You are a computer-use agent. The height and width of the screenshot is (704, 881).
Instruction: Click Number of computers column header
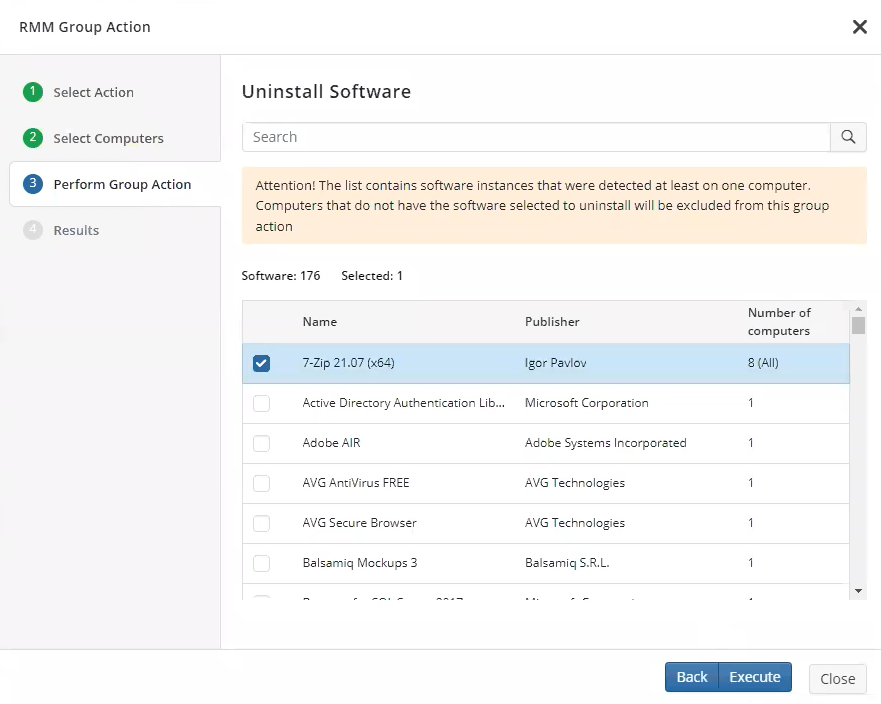click(779, 322)
